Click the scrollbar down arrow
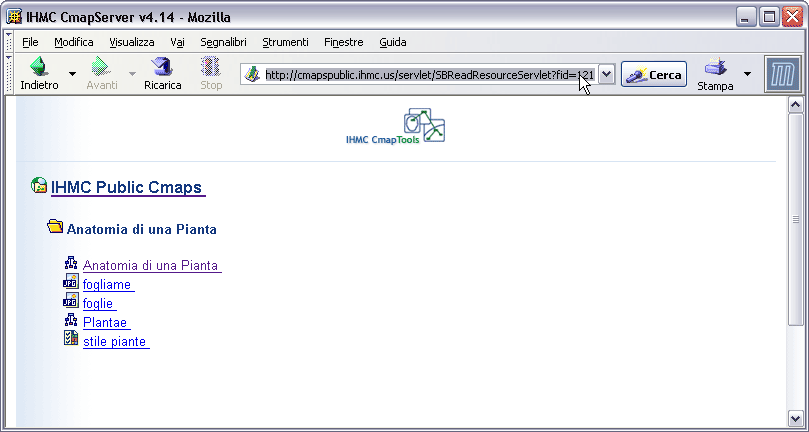Image resolution: width=809 pixels, height=432 pixels. click(x=795, y=417)
